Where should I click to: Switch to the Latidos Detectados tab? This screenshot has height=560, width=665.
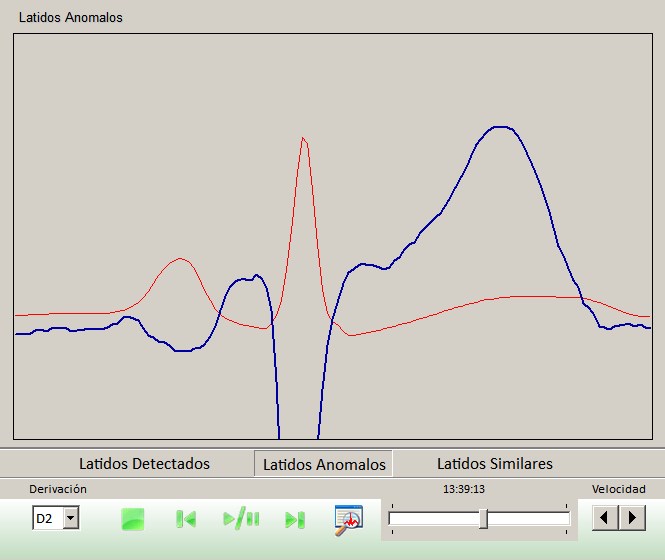pyautogui.click(x=144, y=463)
